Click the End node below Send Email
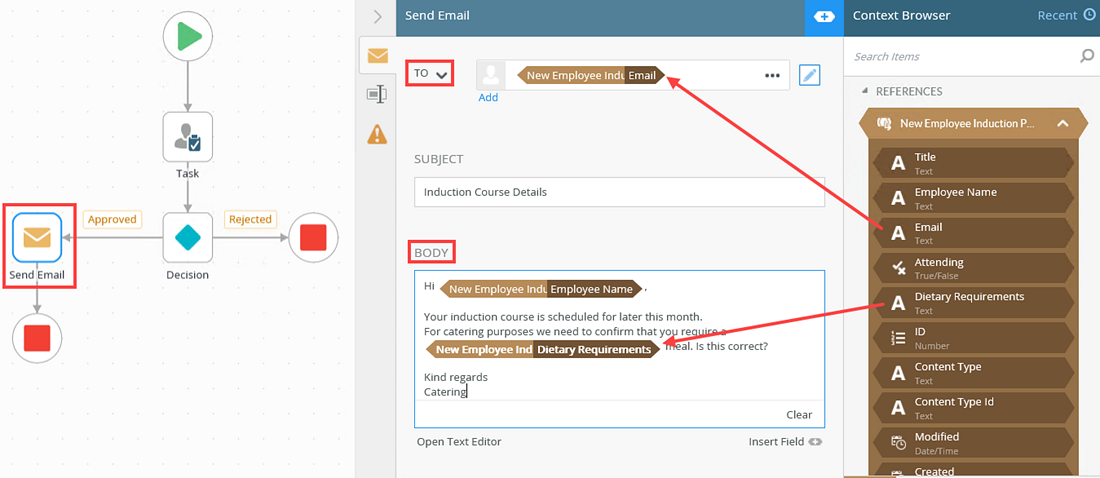Image resolution: width=1100 pixels, height=478 pixels. (x=37, y=338)
